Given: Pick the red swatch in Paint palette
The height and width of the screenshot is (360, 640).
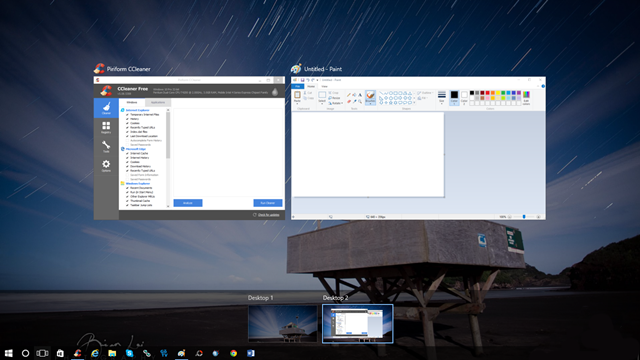Looking at the screenshot, I should (x=487, y=93).
